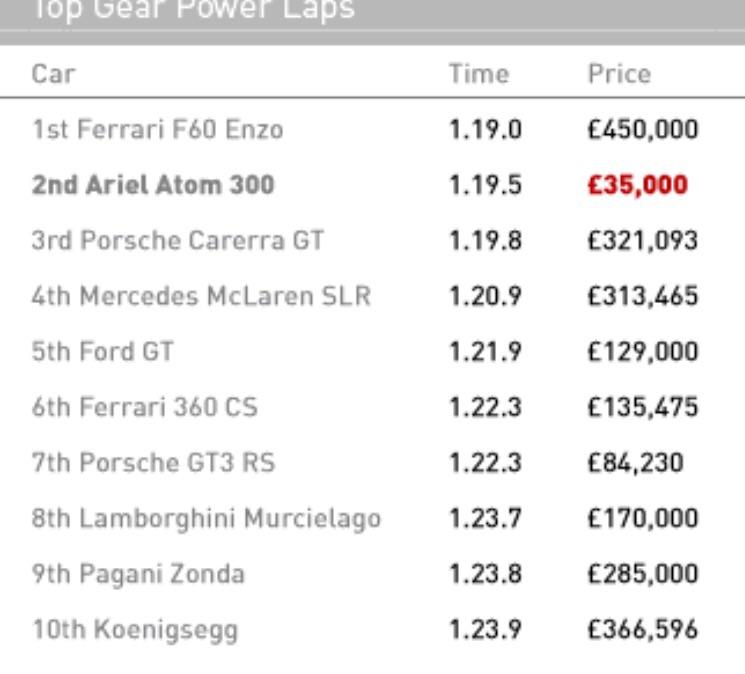Select the Time column header

pos(479,74)
